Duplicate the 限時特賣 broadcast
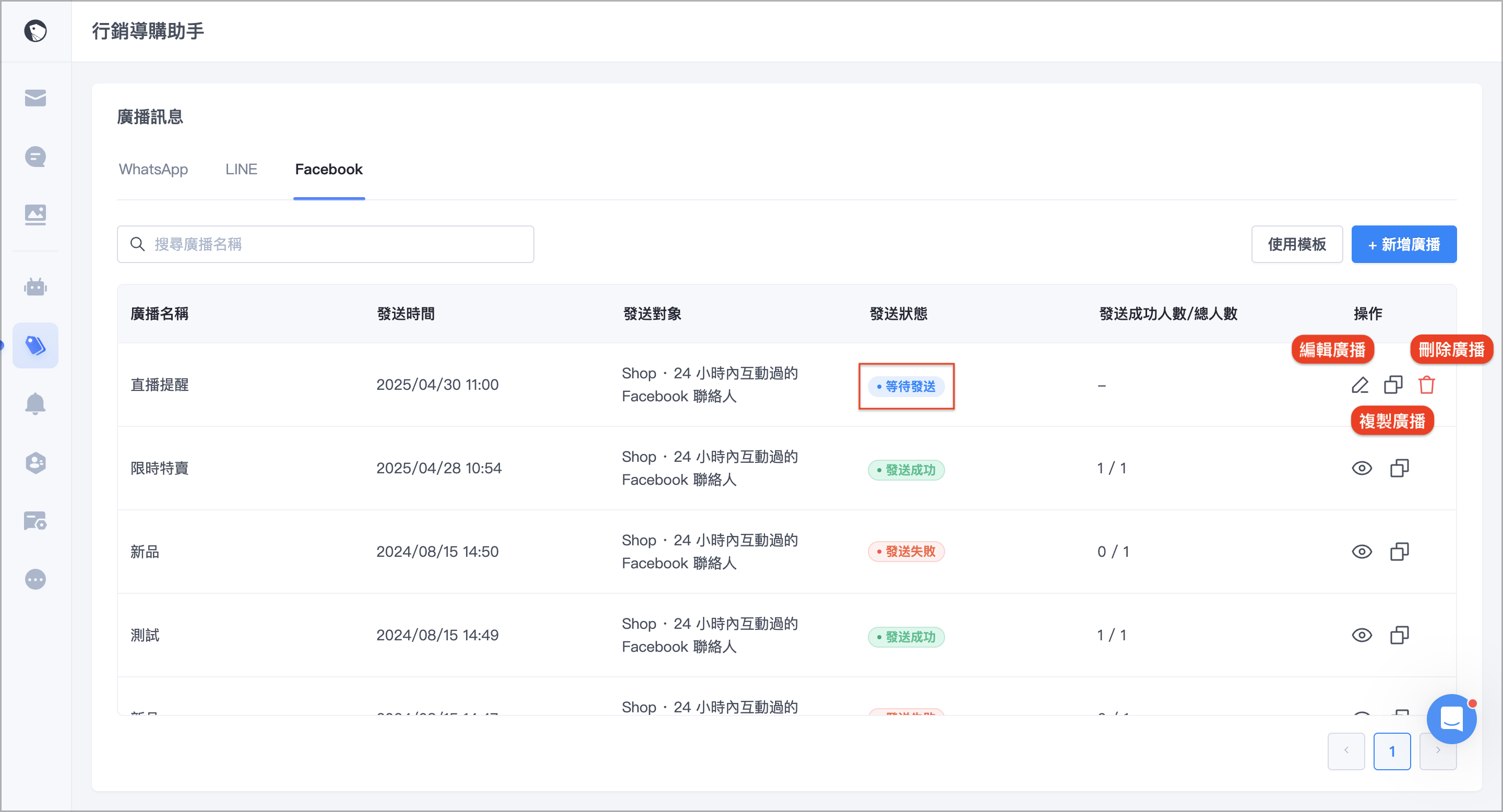Viewport: 1503px width, 812px height. [x=1400, y=469]
